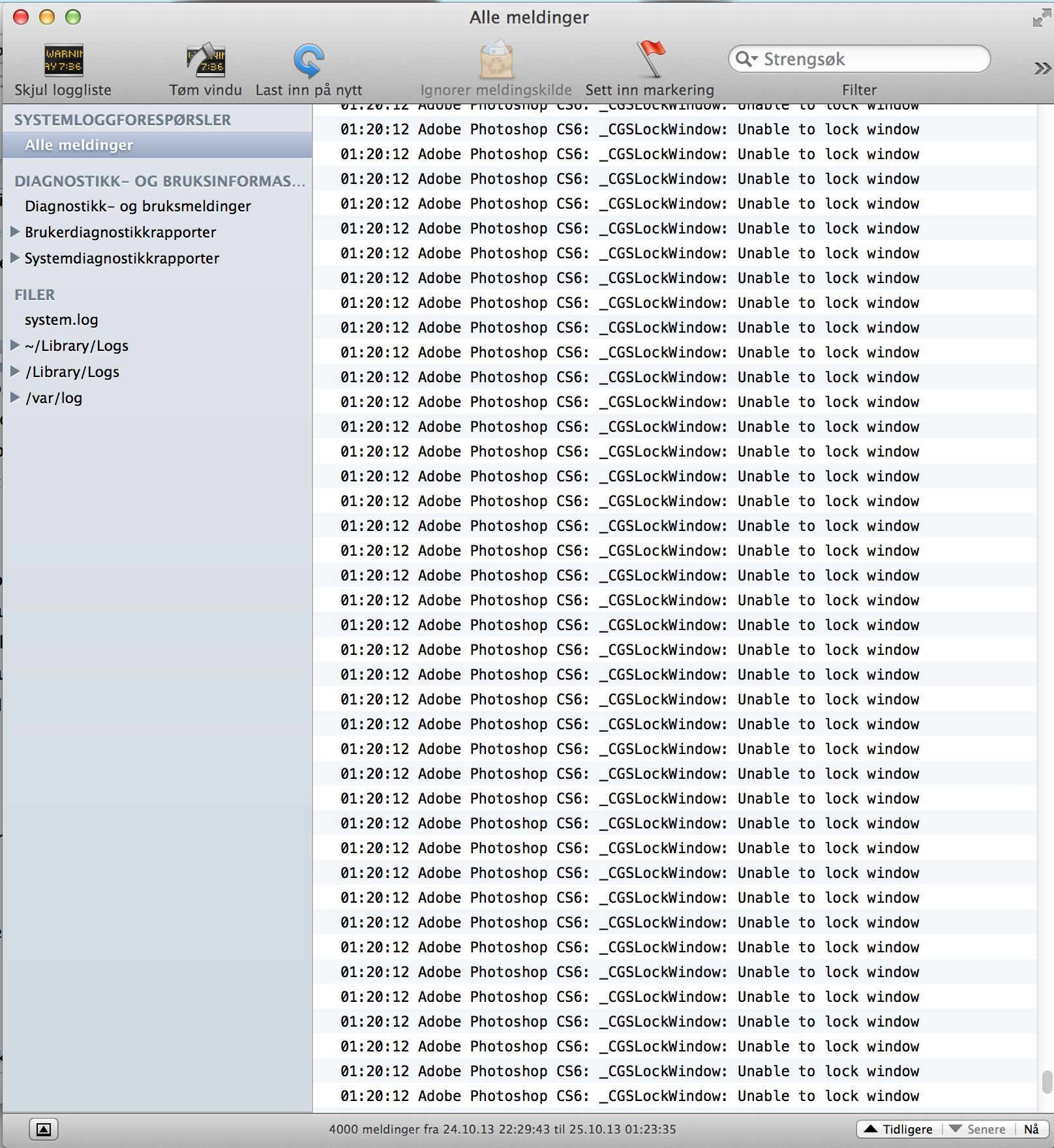Screen dimensions: 1054x1148
Task: Select Alle meldinger in the sidebar
Action: (157, 145)
